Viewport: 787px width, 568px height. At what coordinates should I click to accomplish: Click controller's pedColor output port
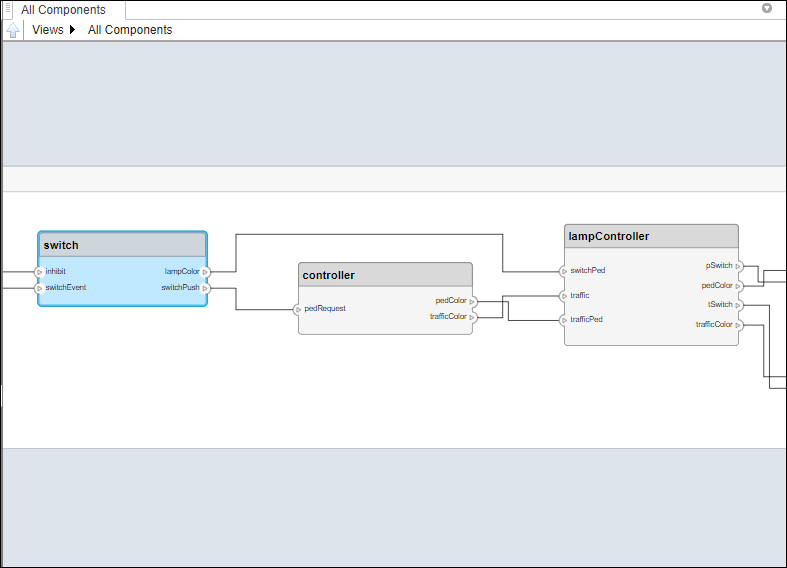click(x=472, y=301)
